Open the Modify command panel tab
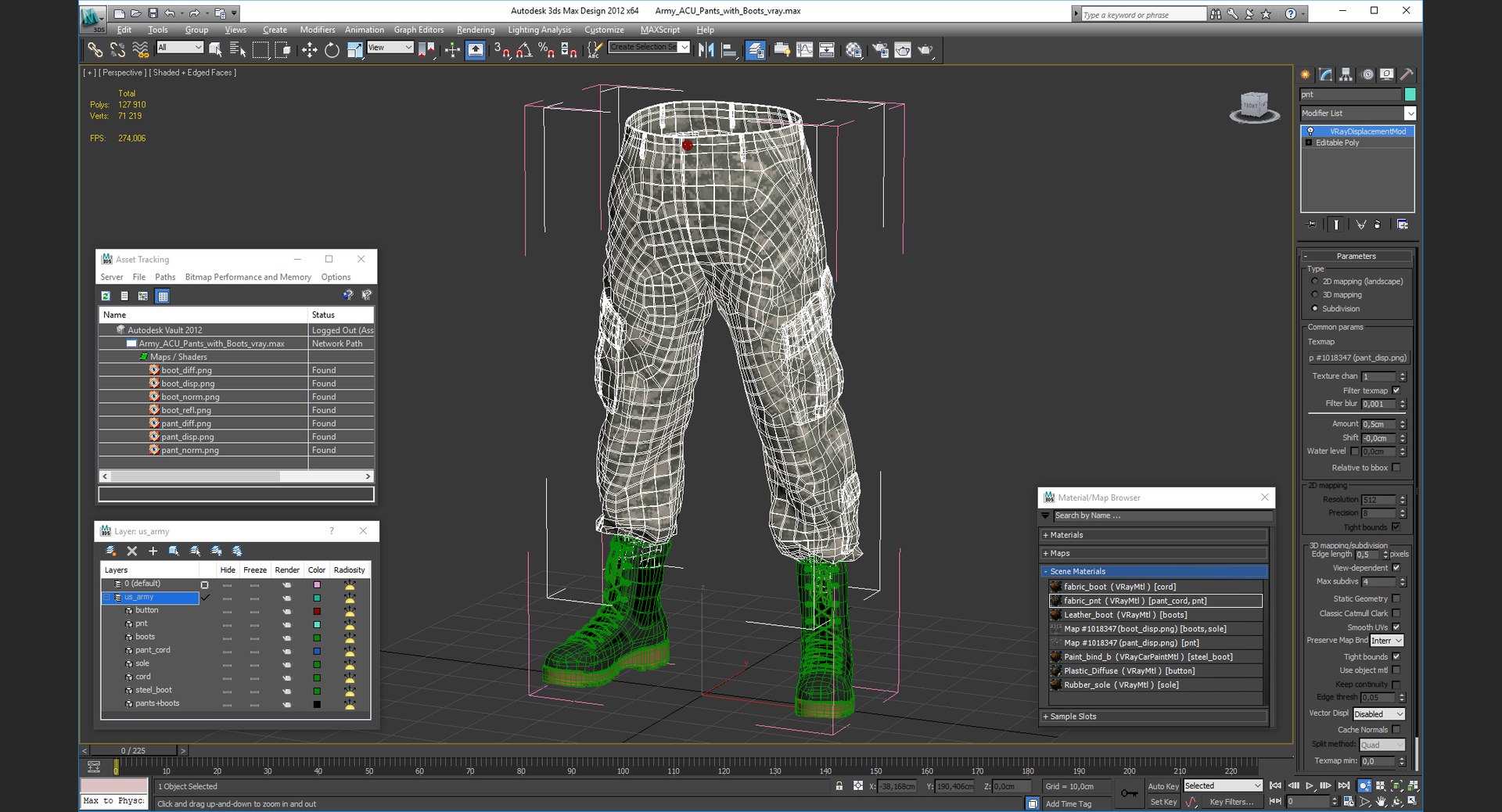1502x812 pixels. coord(1325,74)
